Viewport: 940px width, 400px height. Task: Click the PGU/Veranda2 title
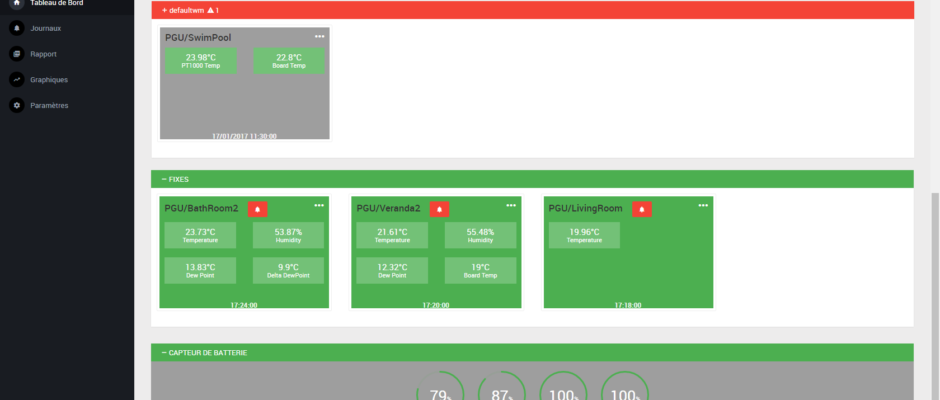coord(388,209)
